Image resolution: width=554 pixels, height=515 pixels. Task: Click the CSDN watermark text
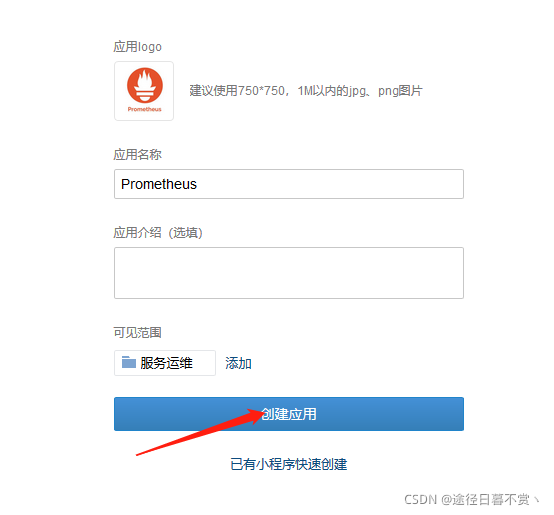471,499
